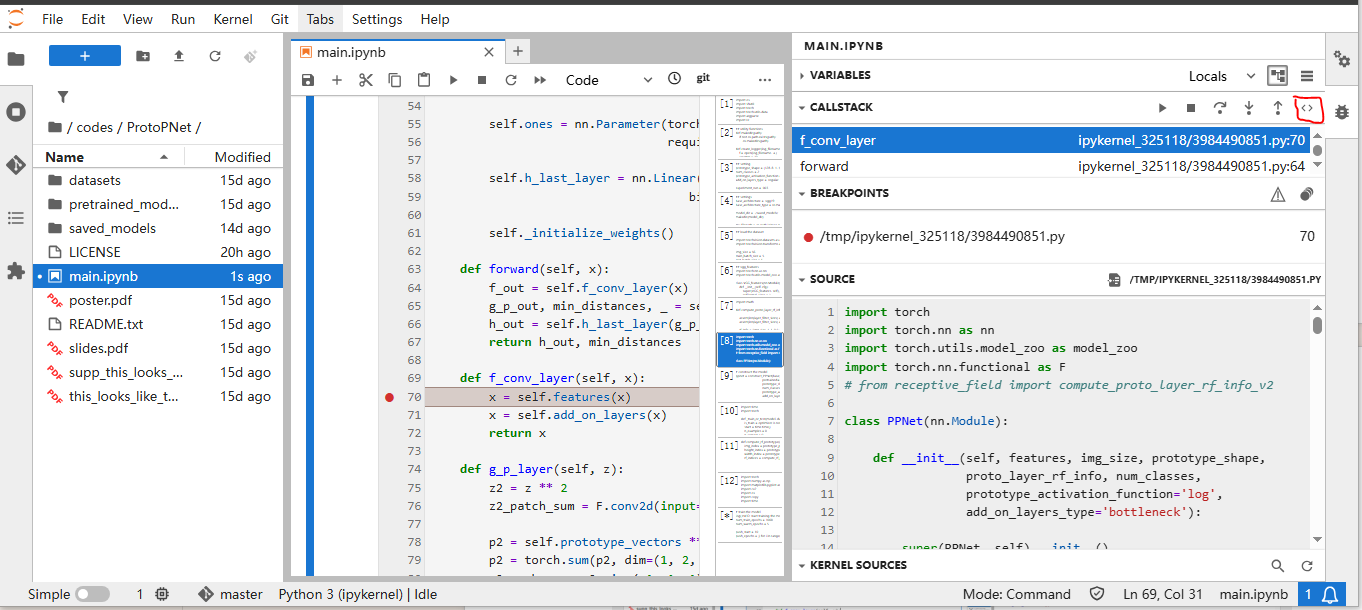Toggle breakpoint at line 70 in editor
The image size is (1362, 610).
(x=389, y=397)
